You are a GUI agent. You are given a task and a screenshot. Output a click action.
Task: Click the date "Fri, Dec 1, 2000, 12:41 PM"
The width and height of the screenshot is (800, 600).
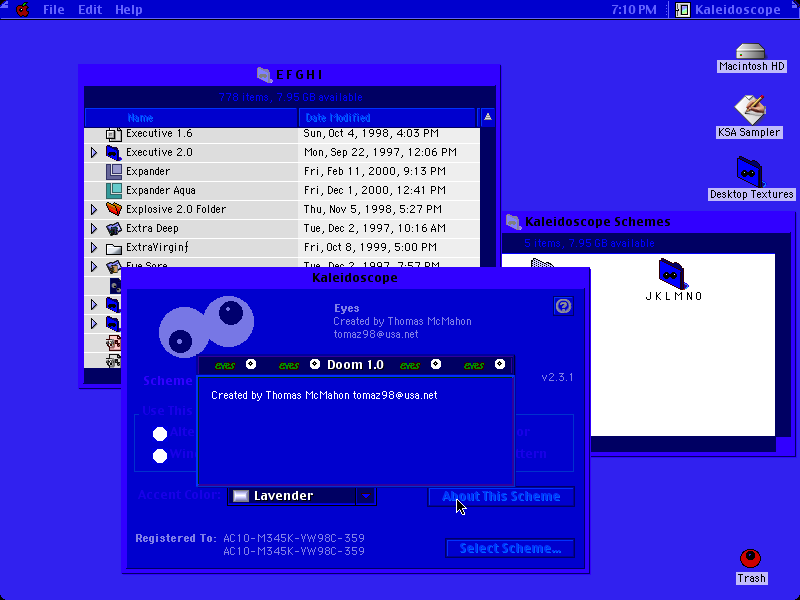pyautogui.click(x=374, y=190)
